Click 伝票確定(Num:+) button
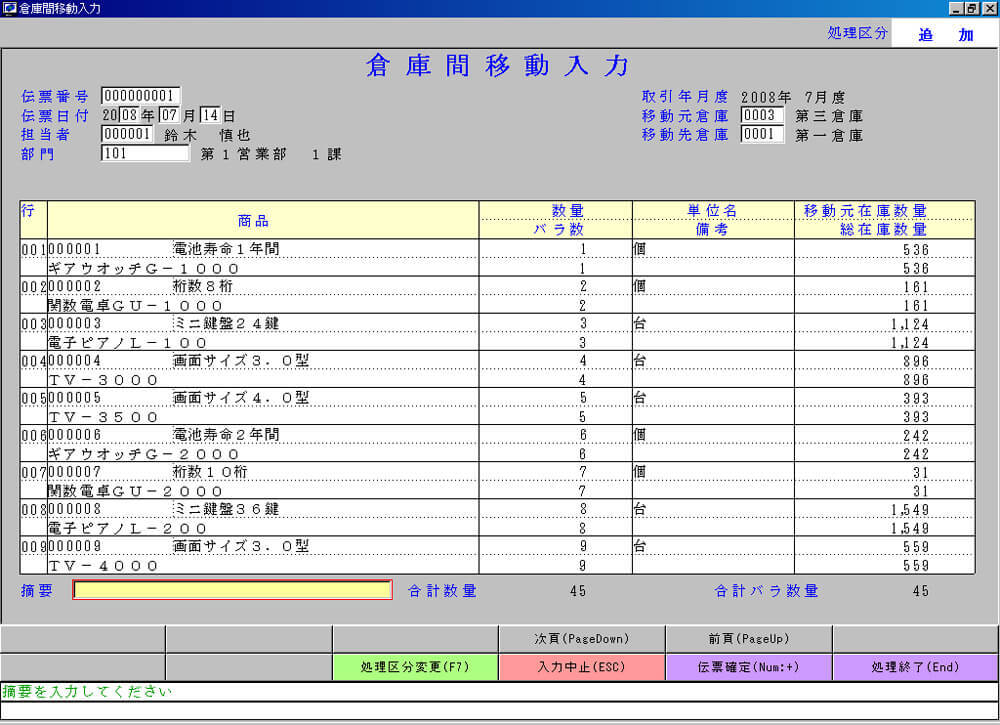Viewport: 1000px width, 725px height. click(x=749, y=667)
